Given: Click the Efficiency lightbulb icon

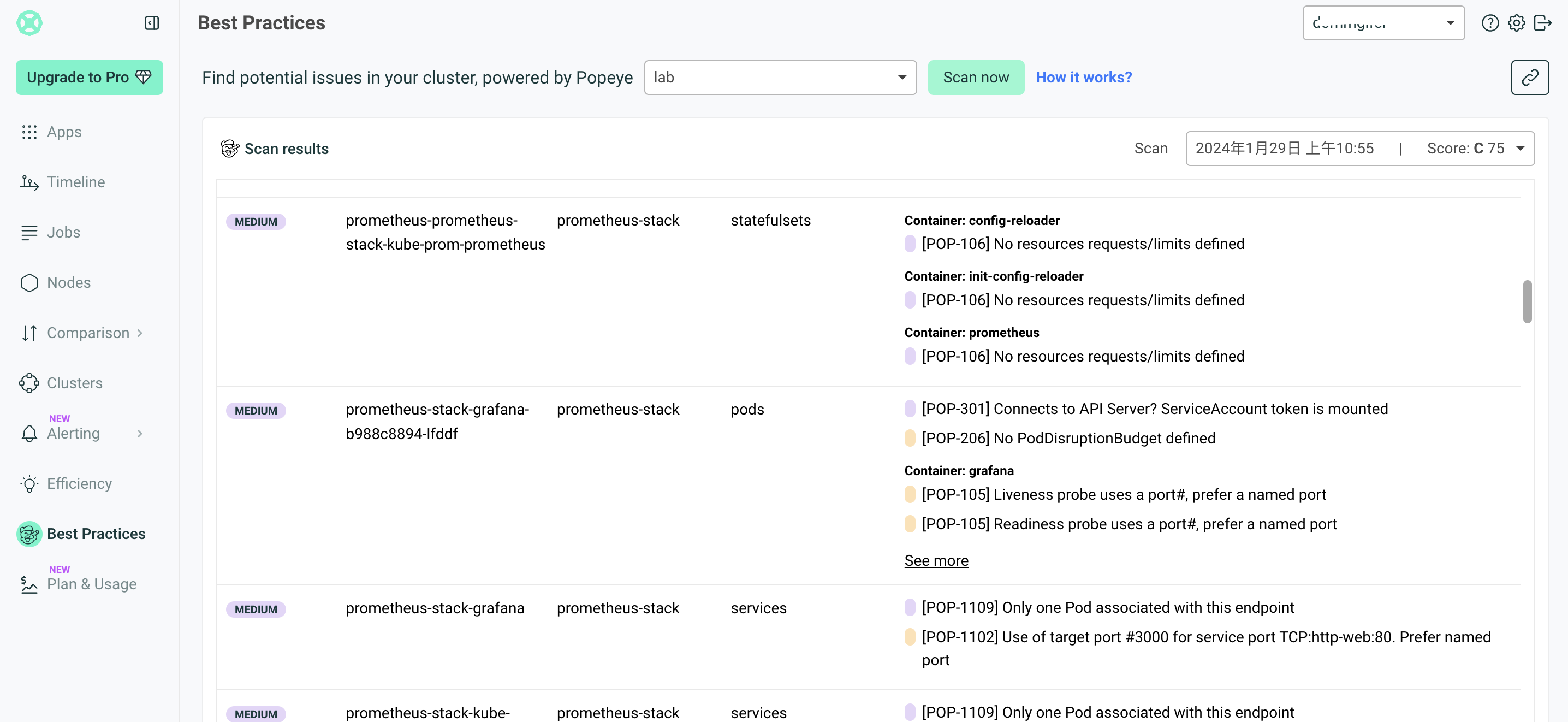Looking at the screenshot, I should coord(29,483).
